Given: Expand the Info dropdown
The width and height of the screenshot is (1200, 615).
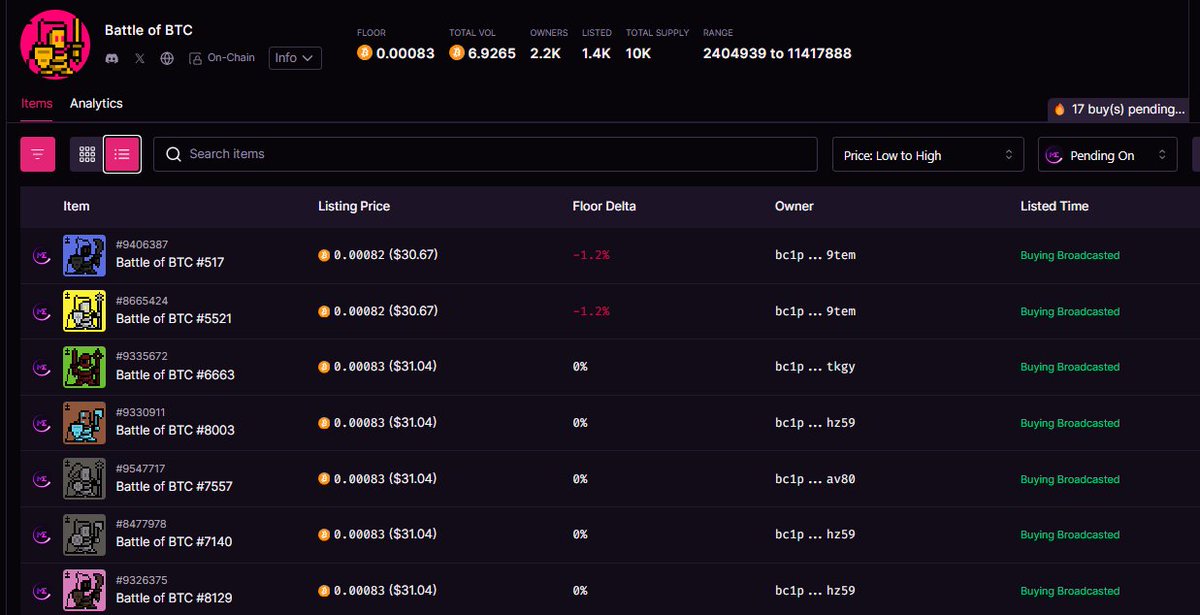Looking at the screenshot, I should coord(295,58).
